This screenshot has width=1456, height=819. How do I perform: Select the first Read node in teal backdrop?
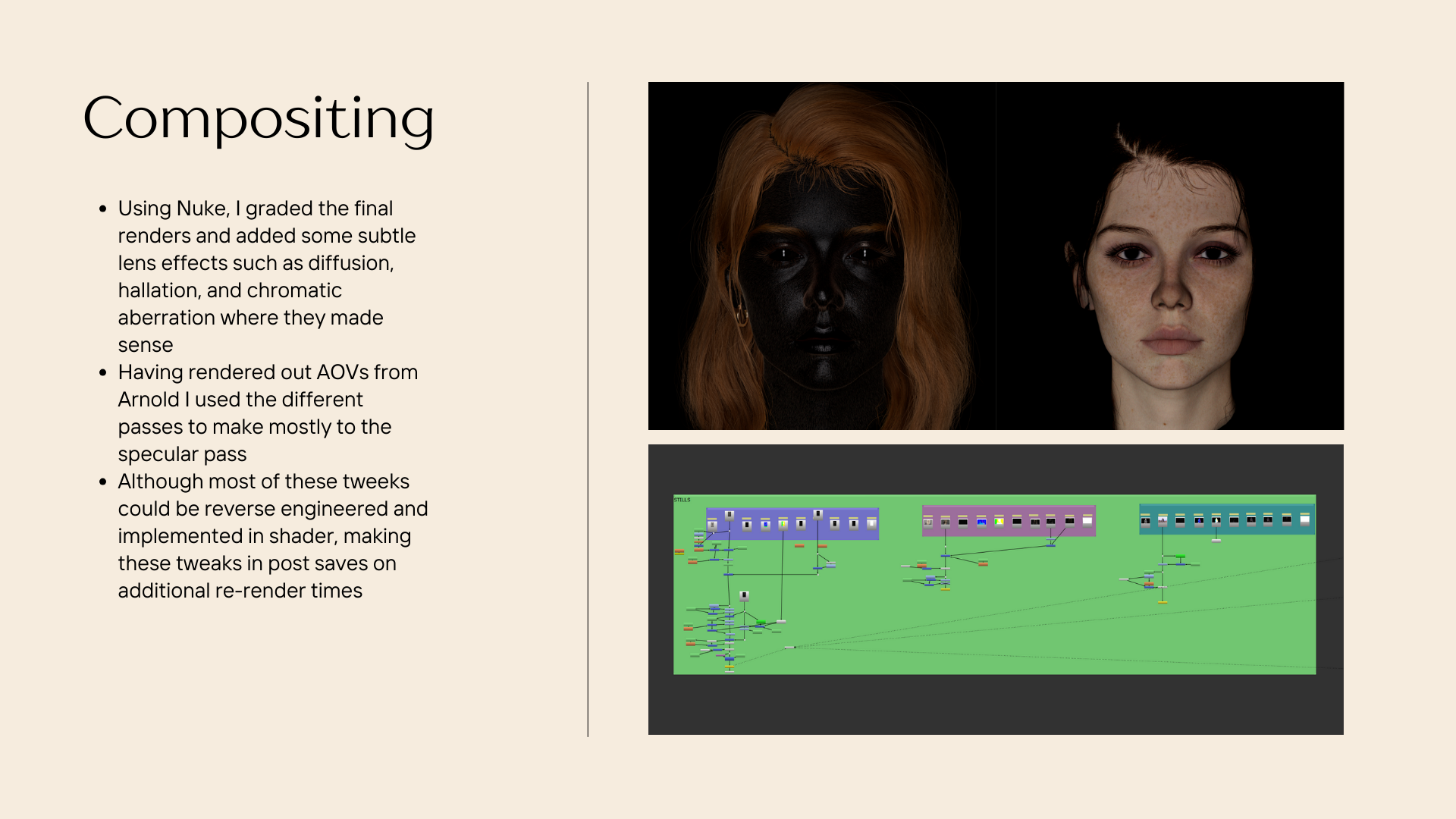(1145, 521)
